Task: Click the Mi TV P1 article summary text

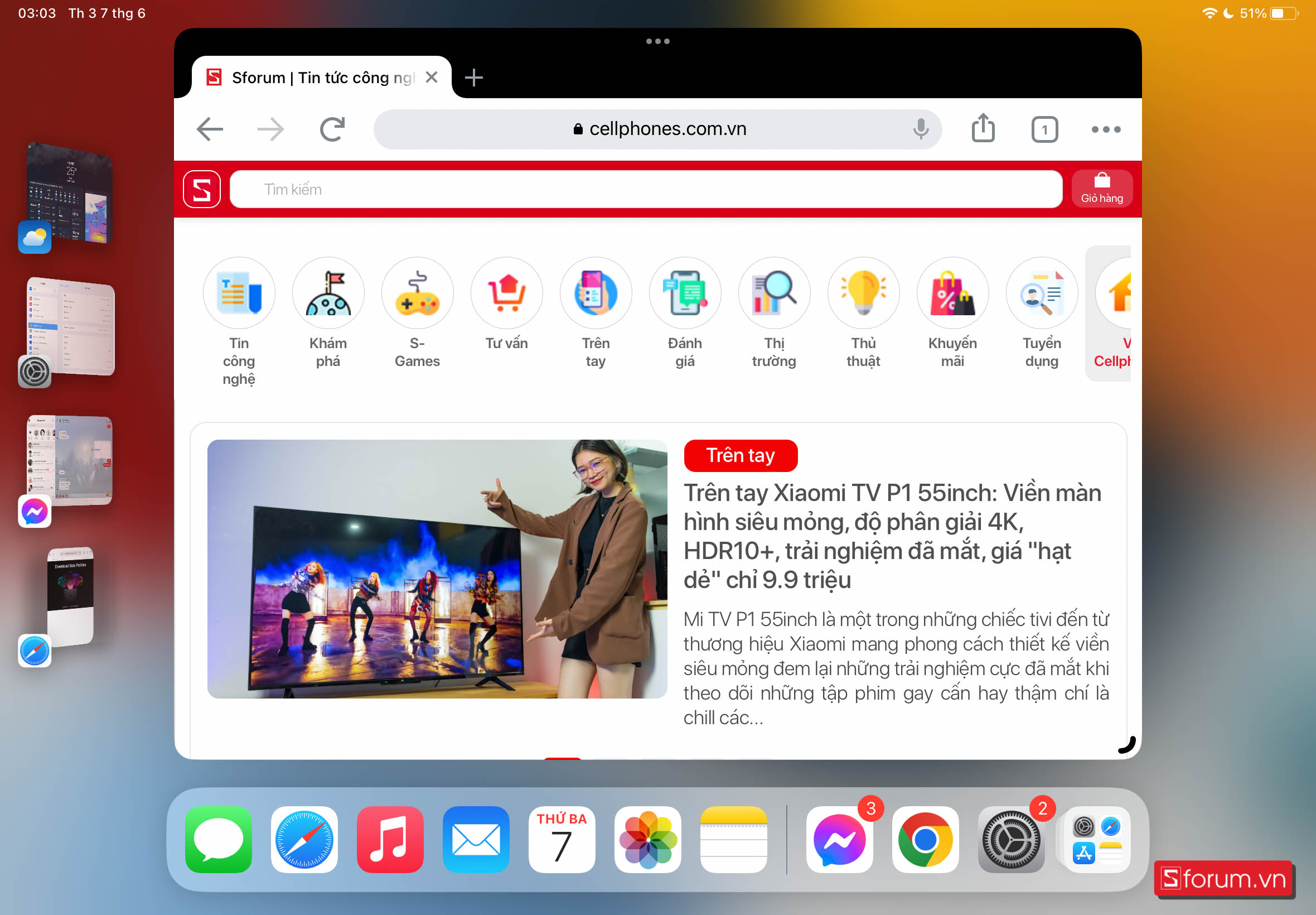Action: [896, 668]
